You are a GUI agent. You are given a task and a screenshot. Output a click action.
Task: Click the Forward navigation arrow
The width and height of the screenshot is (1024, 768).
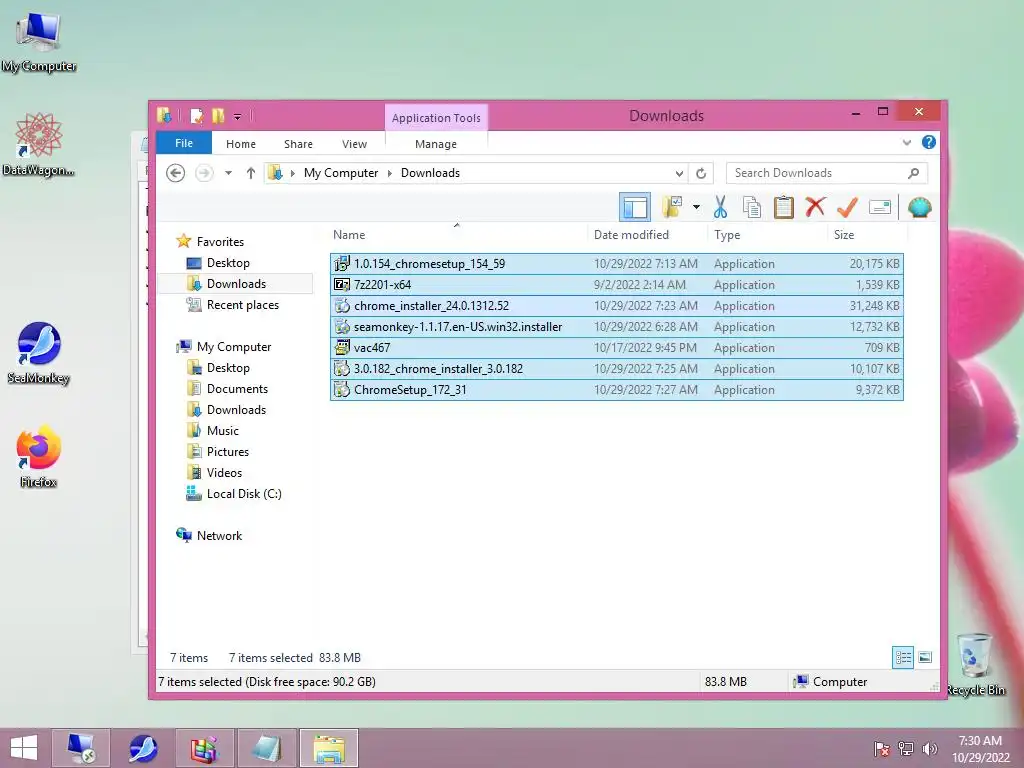click(x=204, y=173)
